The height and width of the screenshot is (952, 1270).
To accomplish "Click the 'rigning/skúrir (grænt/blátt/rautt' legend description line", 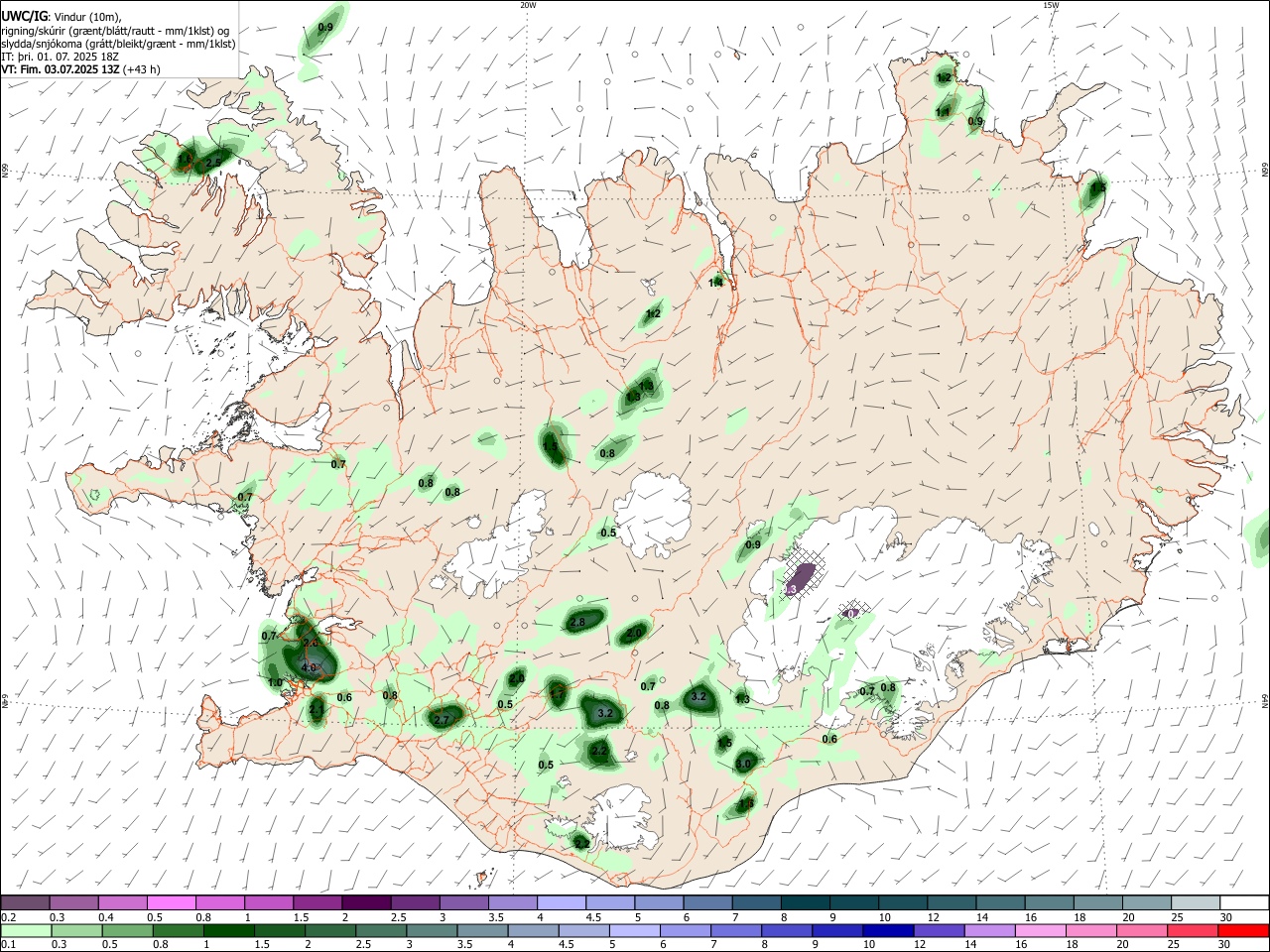I will [x=116, y=31].
